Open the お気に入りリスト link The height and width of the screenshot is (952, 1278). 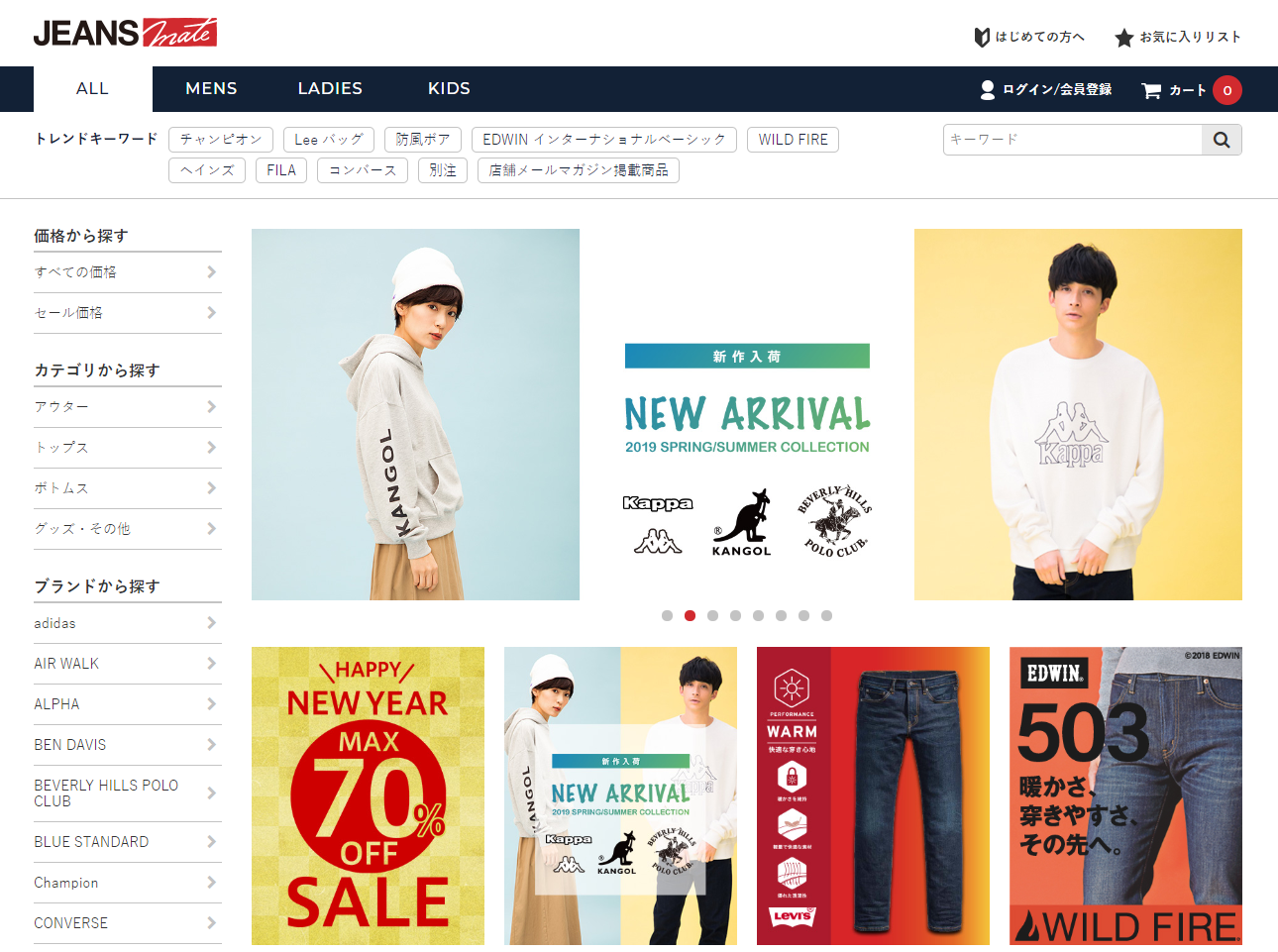point(1190,37)
